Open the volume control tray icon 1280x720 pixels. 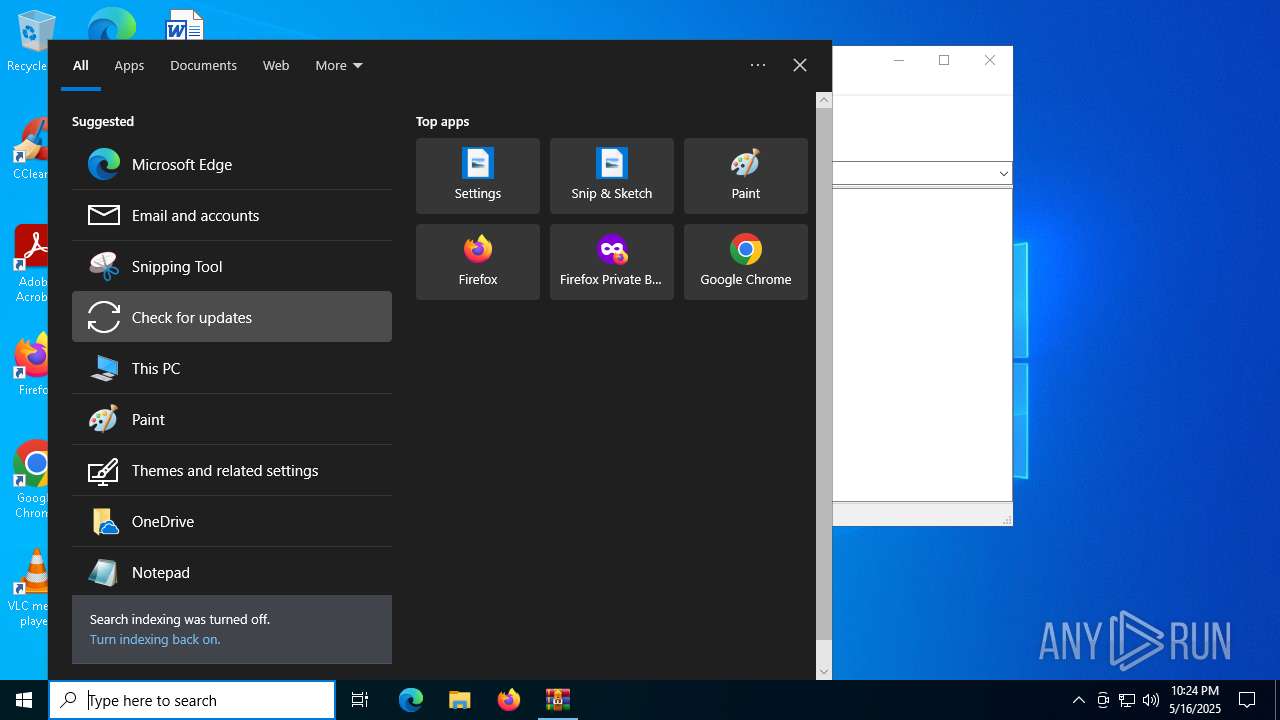click(x=1151, y=700)
